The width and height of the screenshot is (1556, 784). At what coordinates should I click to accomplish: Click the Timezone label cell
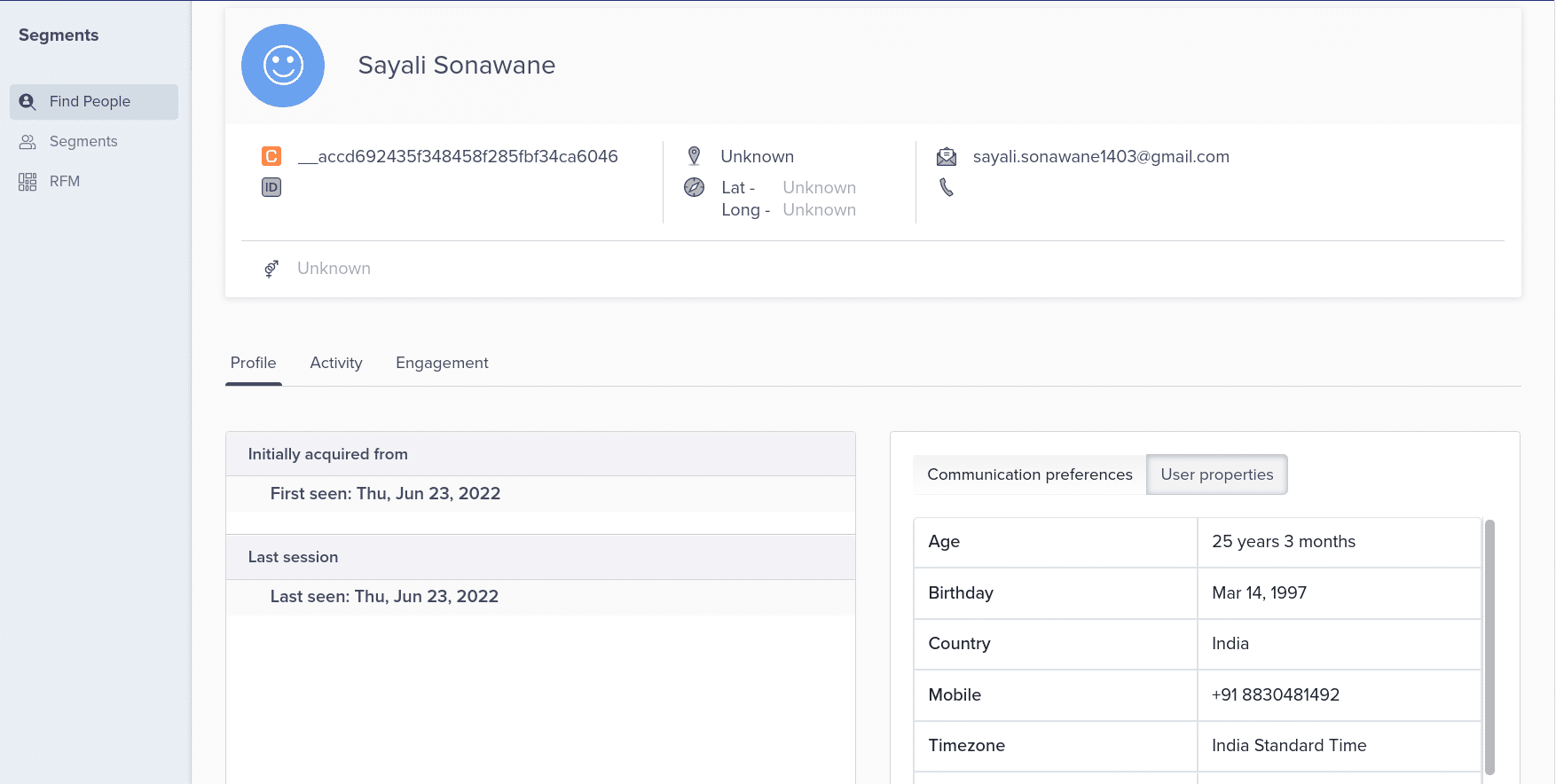point(1056,746)
